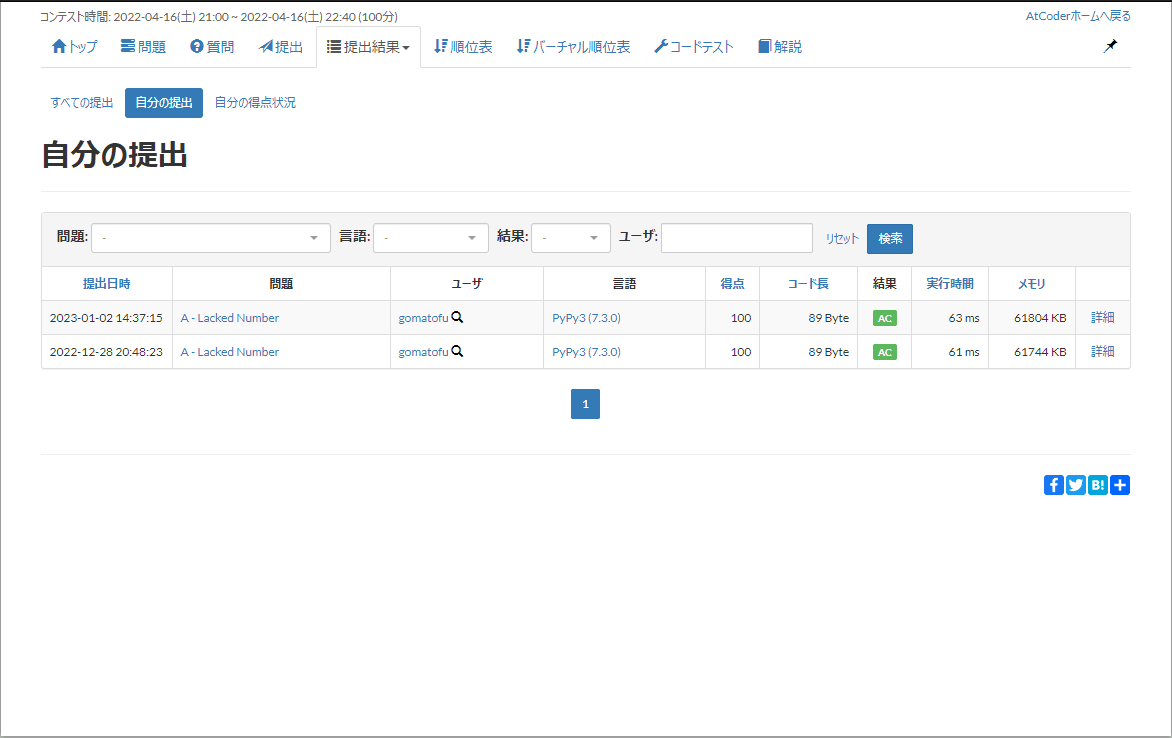Sort by 実行時間 column header

[950, 283]
